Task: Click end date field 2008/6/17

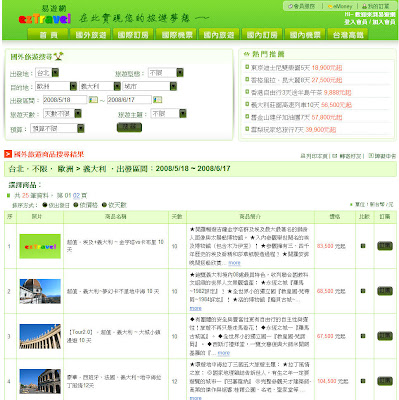Action: pos(129,99)
